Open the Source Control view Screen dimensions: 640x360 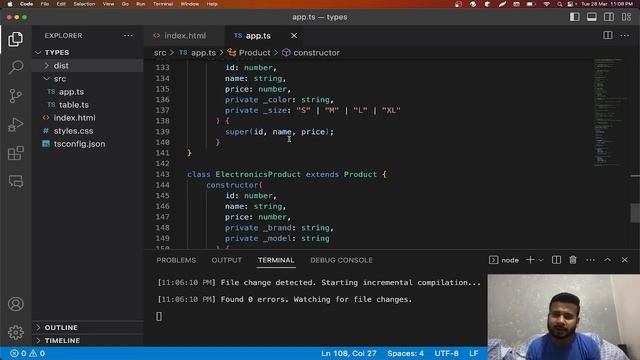[16, 96]
